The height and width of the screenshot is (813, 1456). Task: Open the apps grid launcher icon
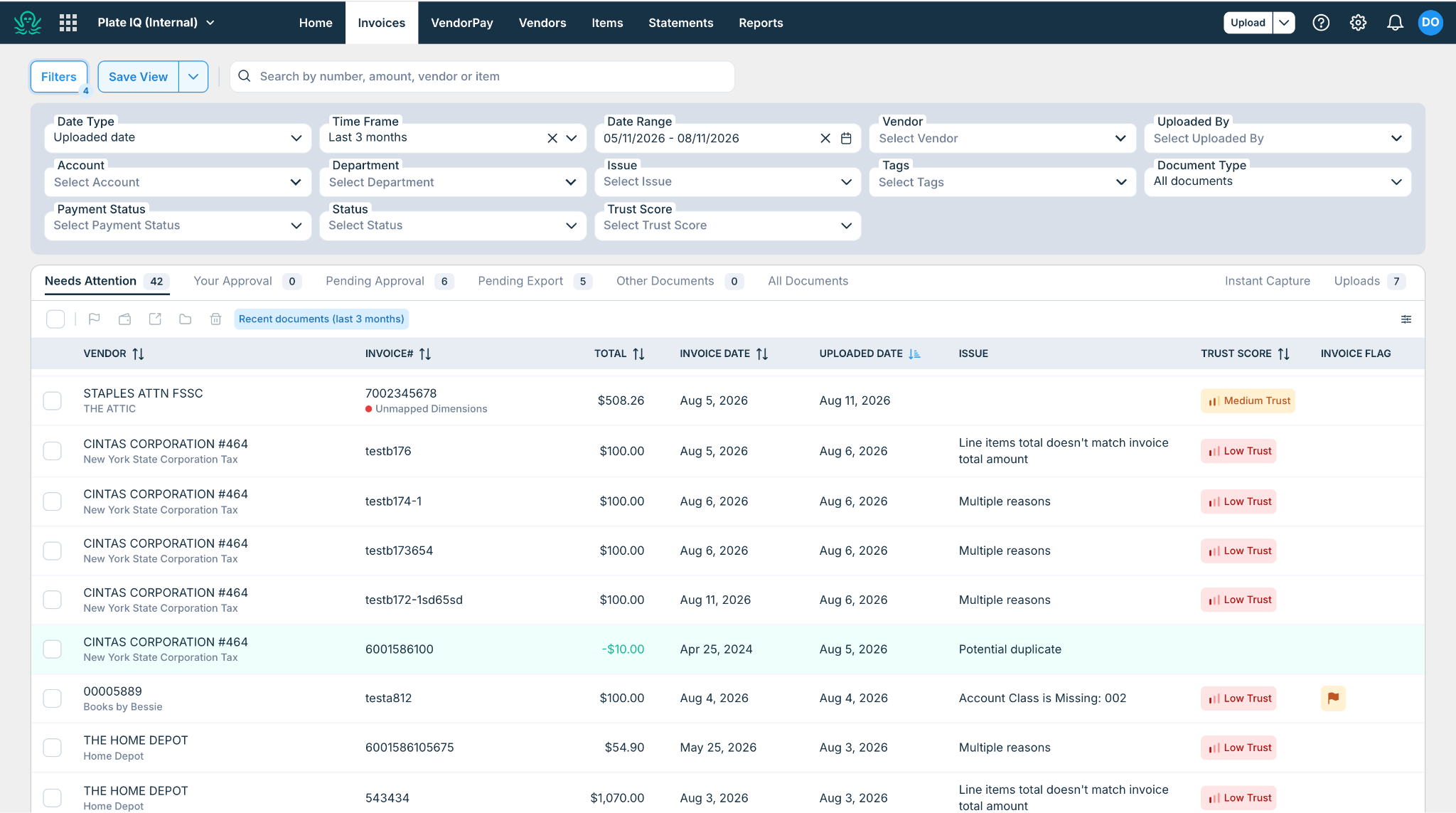[68, 23]
